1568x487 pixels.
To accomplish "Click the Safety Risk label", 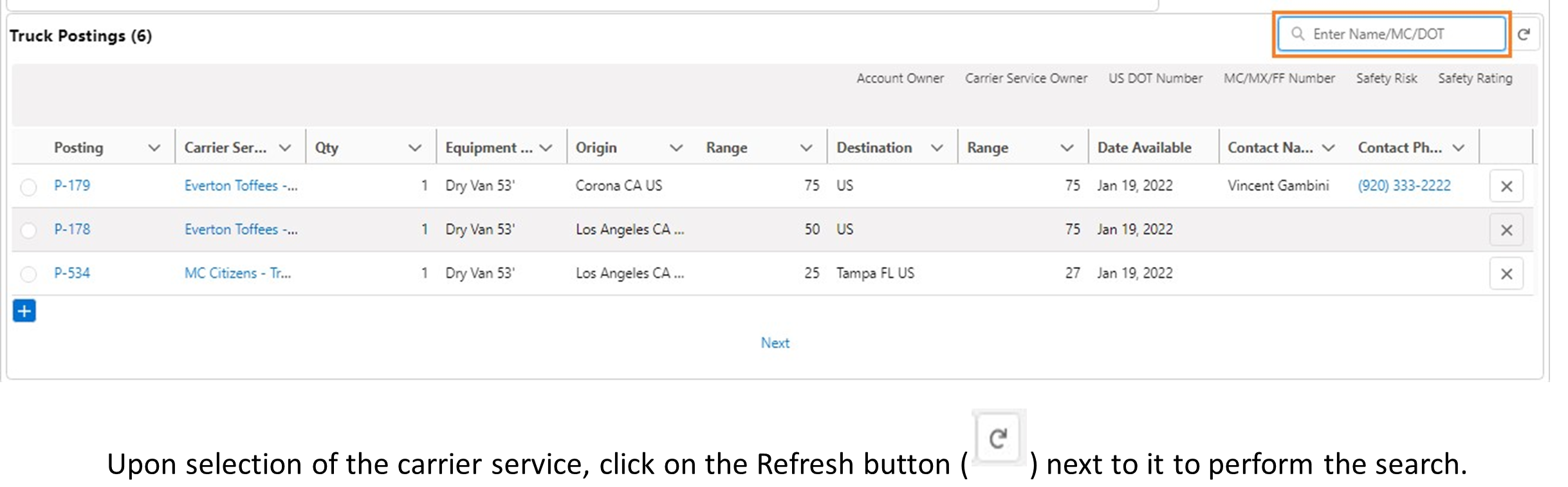I will (1387, 78).
